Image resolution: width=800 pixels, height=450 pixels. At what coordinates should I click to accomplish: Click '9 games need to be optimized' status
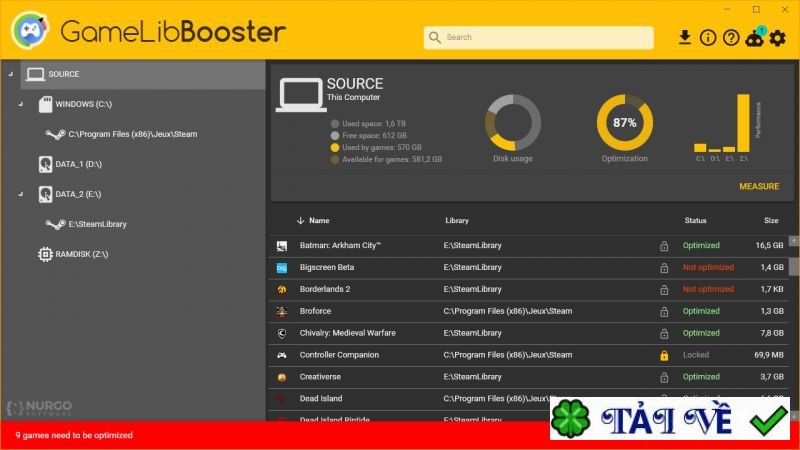(74, 435)
